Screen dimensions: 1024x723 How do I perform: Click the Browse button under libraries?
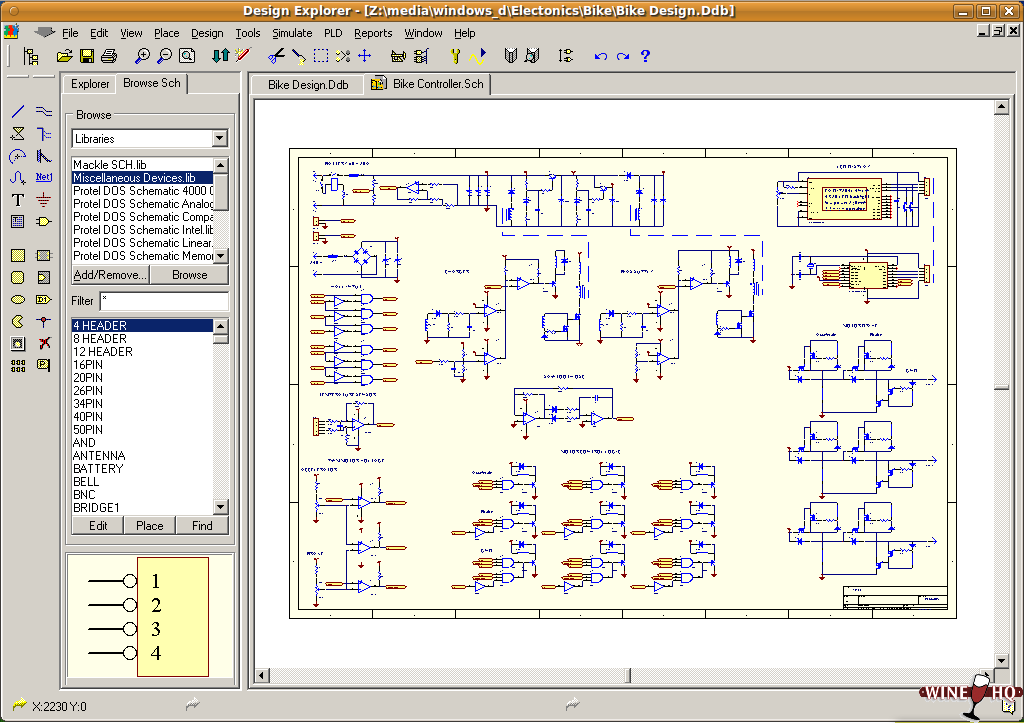tap(189, 275)
